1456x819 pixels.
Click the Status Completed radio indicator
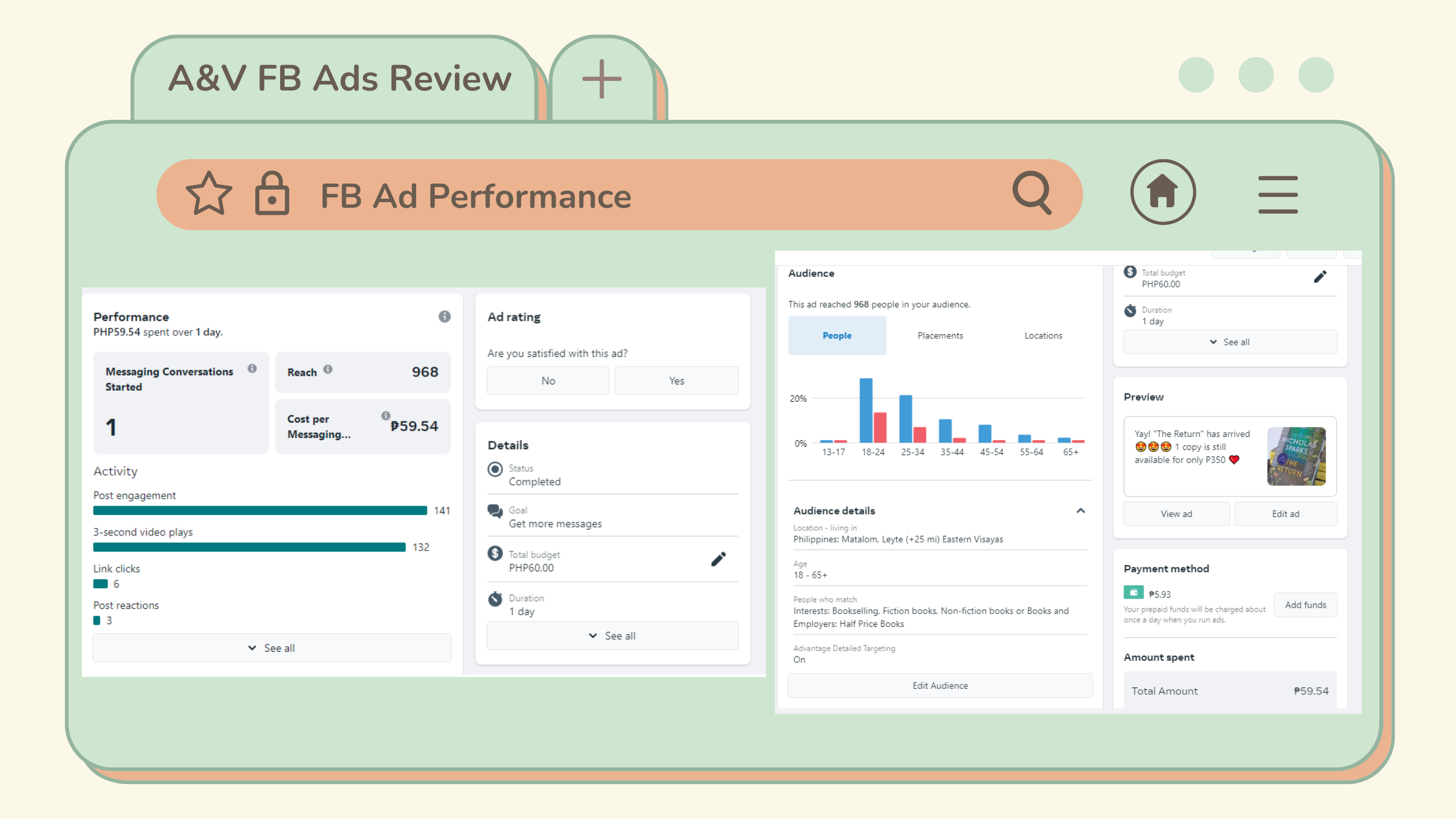(x=495, y=469)
